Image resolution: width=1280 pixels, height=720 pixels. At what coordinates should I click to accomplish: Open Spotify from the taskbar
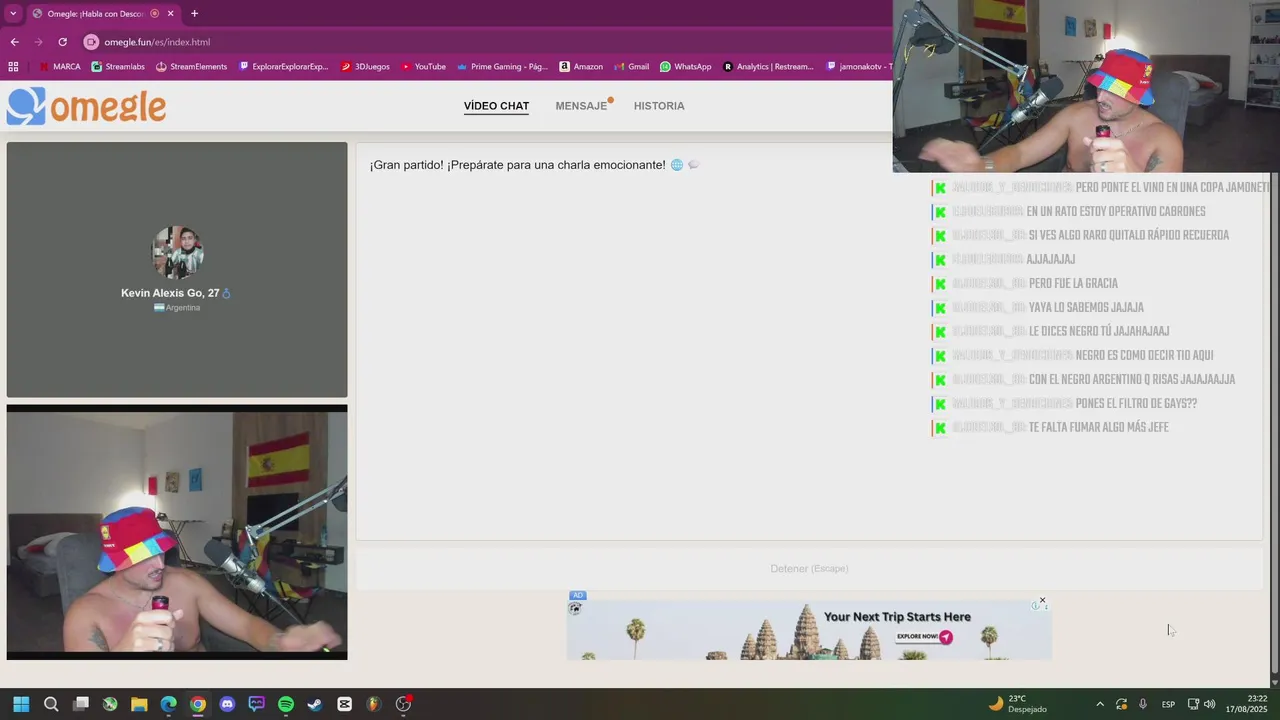coord(286,704)
